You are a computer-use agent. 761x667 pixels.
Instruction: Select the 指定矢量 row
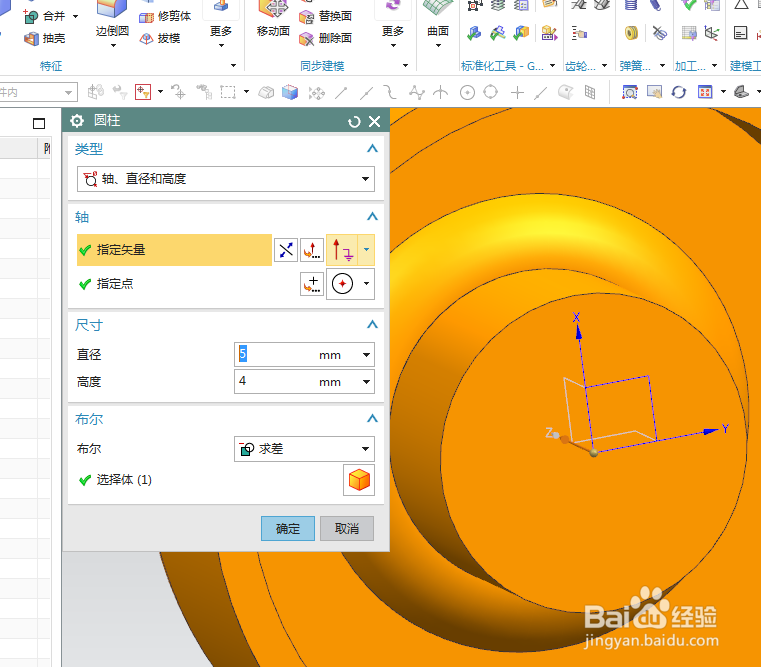174,250
